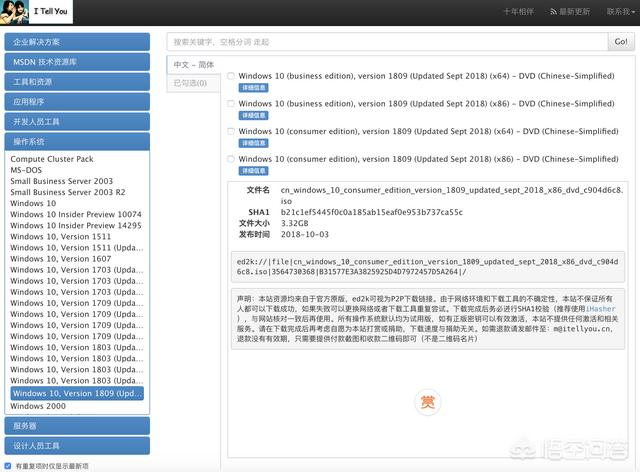Expand the 应用程序 category
Image resolution: width=640 pixels, height=472 pixels.
77,102
